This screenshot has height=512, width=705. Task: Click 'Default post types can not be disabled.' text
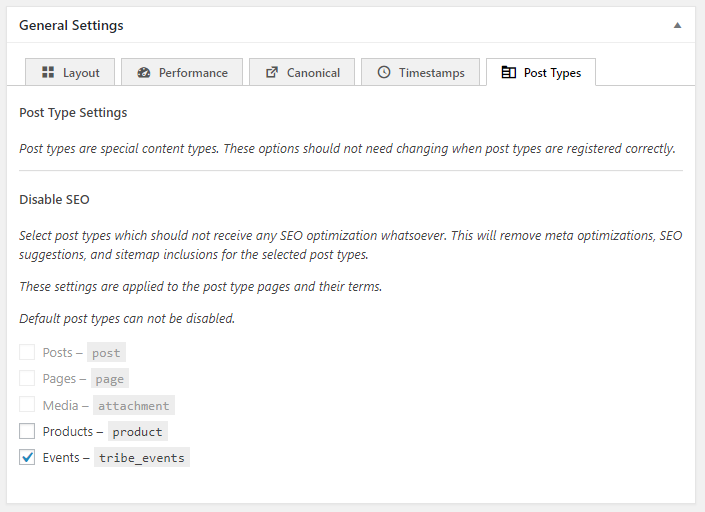127,318
